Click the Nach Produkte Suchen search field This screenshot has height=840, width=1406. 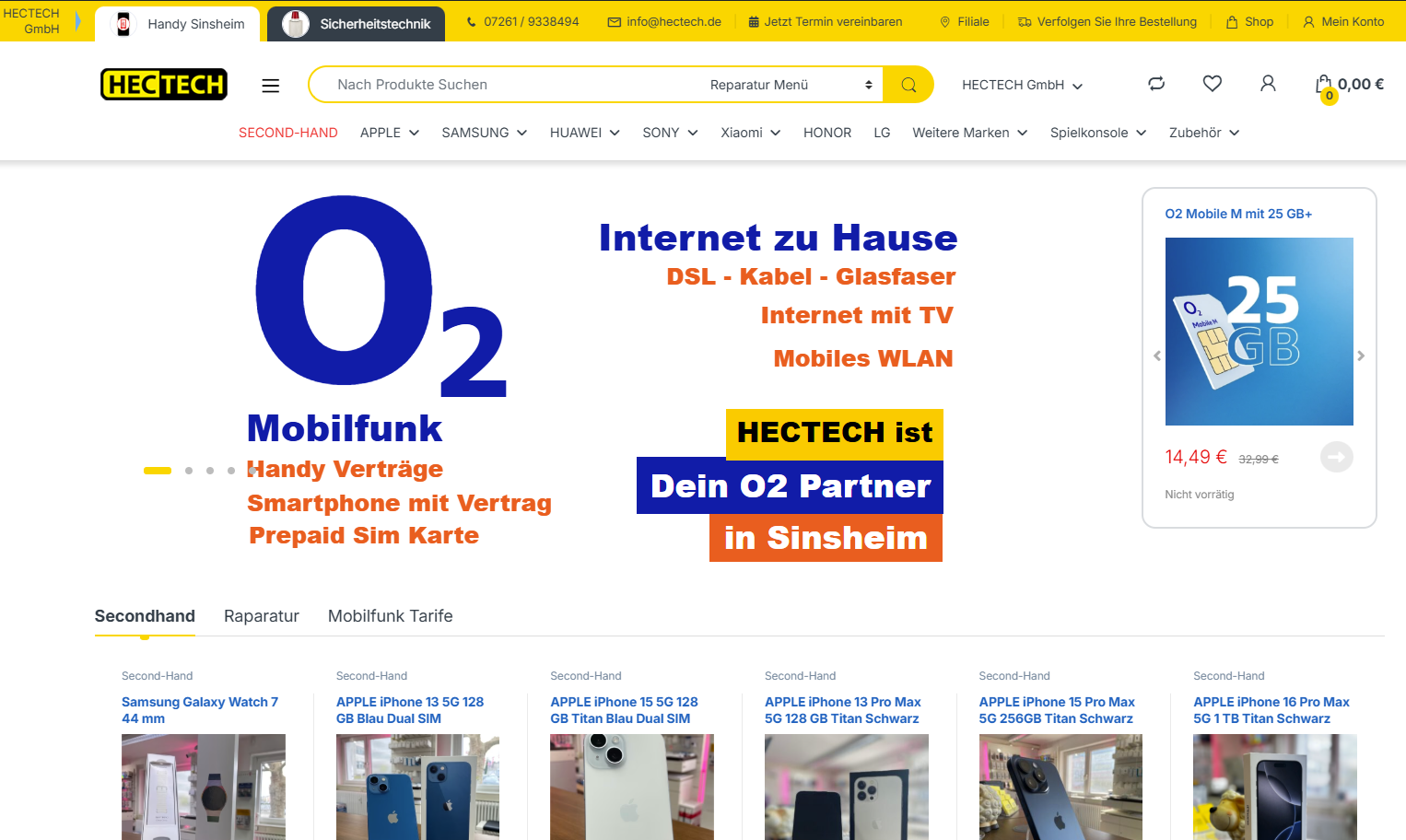tap(507, 85)
